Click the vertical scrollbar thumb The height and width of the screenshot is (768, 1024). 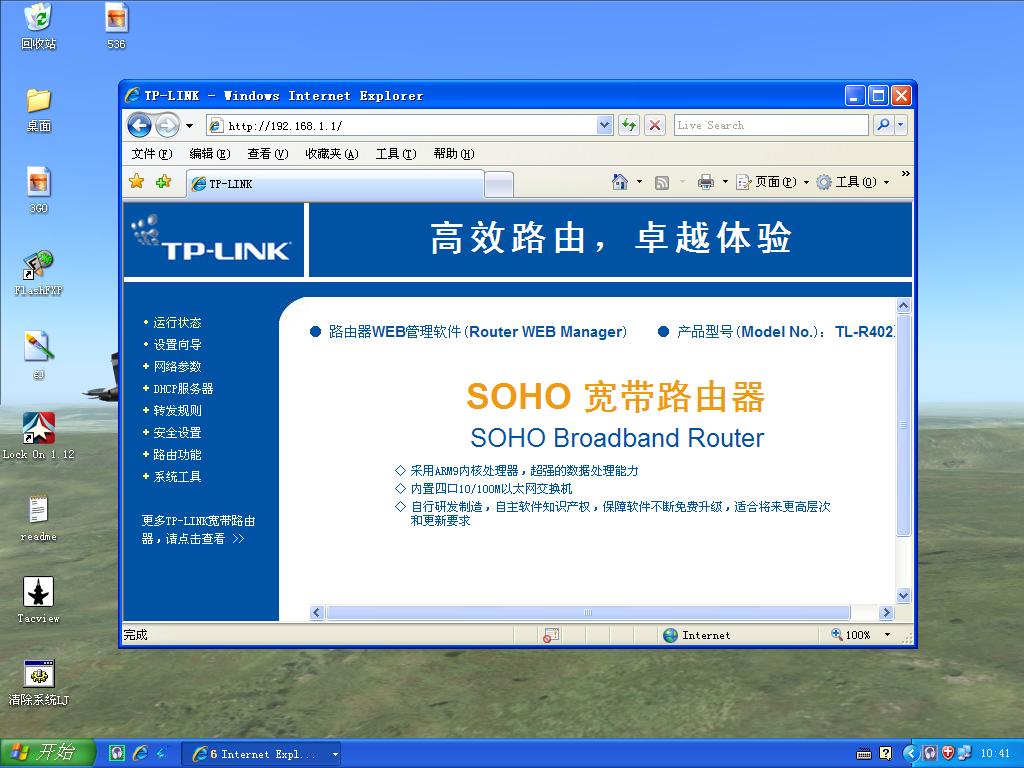[904, 425]
